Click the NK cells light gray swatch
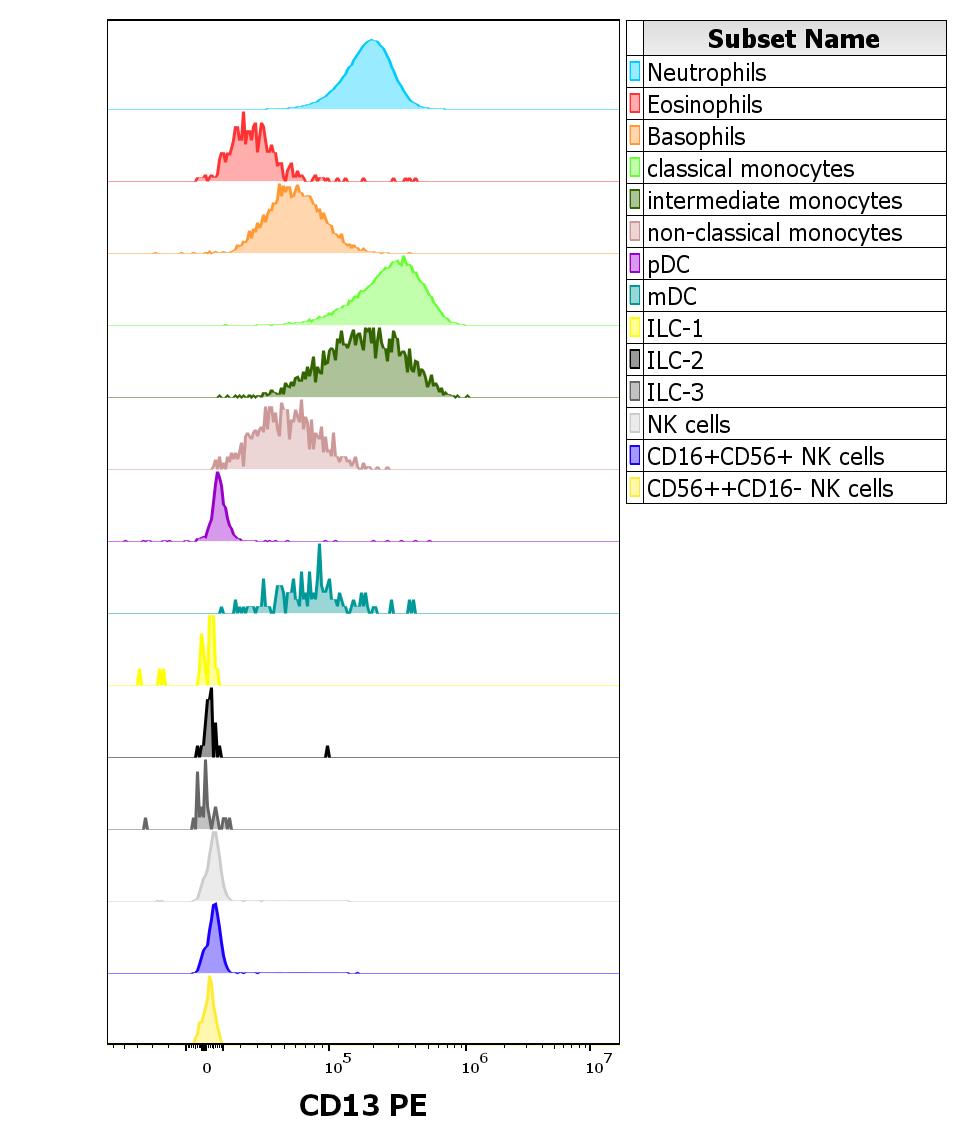The height and width of the screenshot is (1143, 967). 635,424
